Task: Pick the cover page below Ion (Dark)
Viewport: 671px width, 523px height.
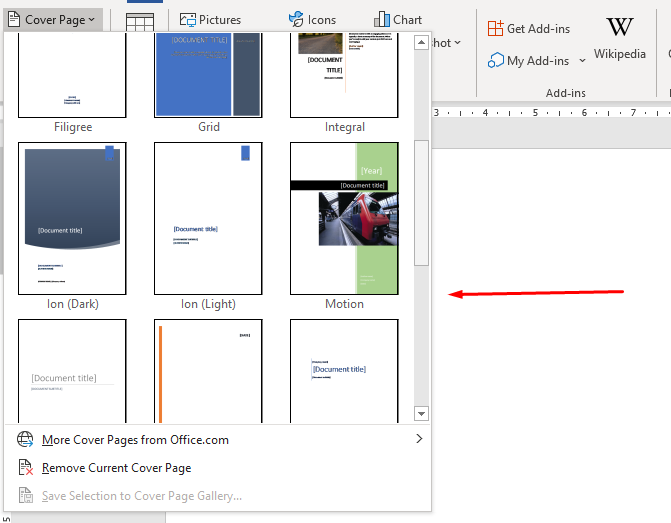Action: [72, 371]
